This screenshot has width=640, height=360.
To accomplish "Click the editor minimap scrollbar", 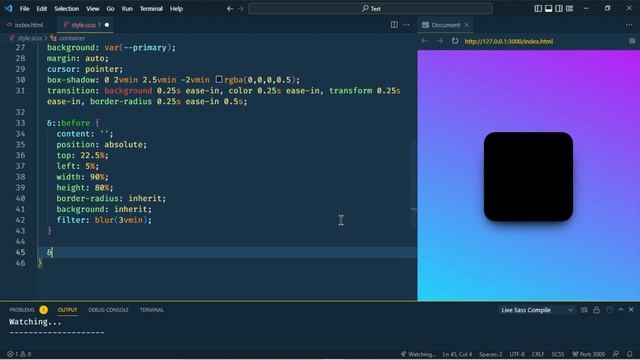I will [413, 184].
